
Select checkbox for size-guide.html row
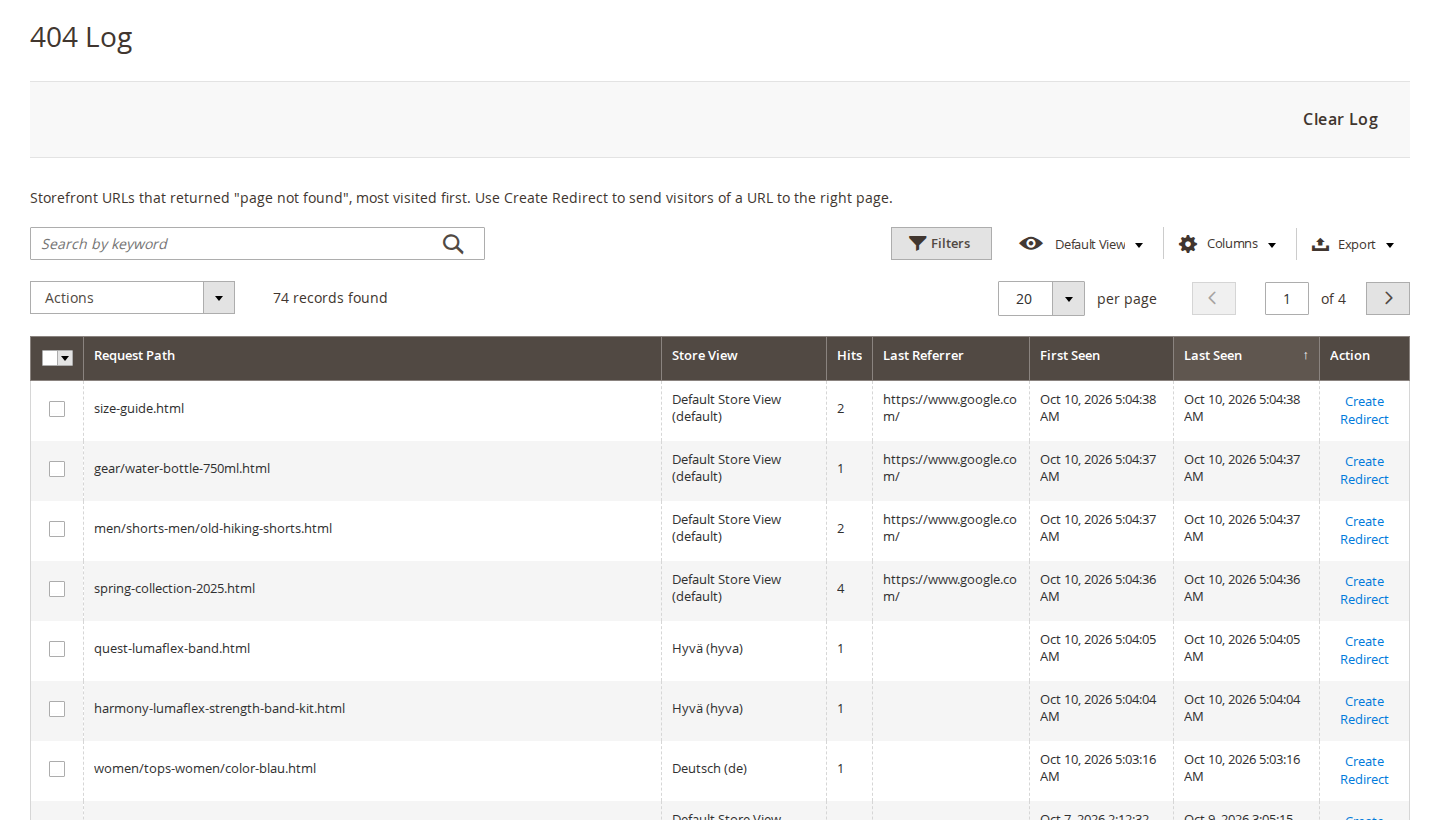click(57, 408)
